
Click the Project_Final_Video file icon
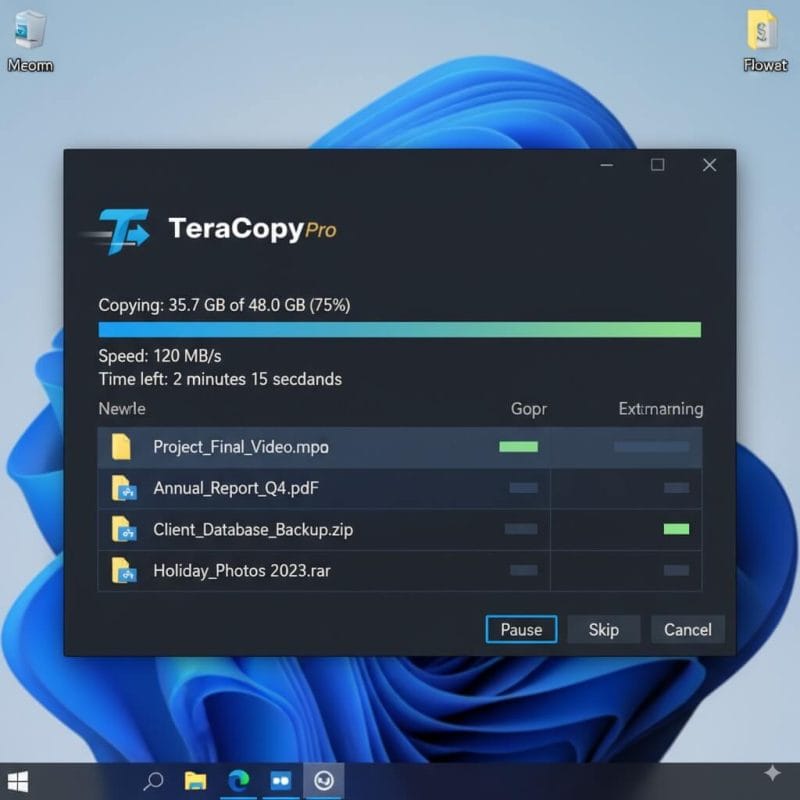coord(122,447)
